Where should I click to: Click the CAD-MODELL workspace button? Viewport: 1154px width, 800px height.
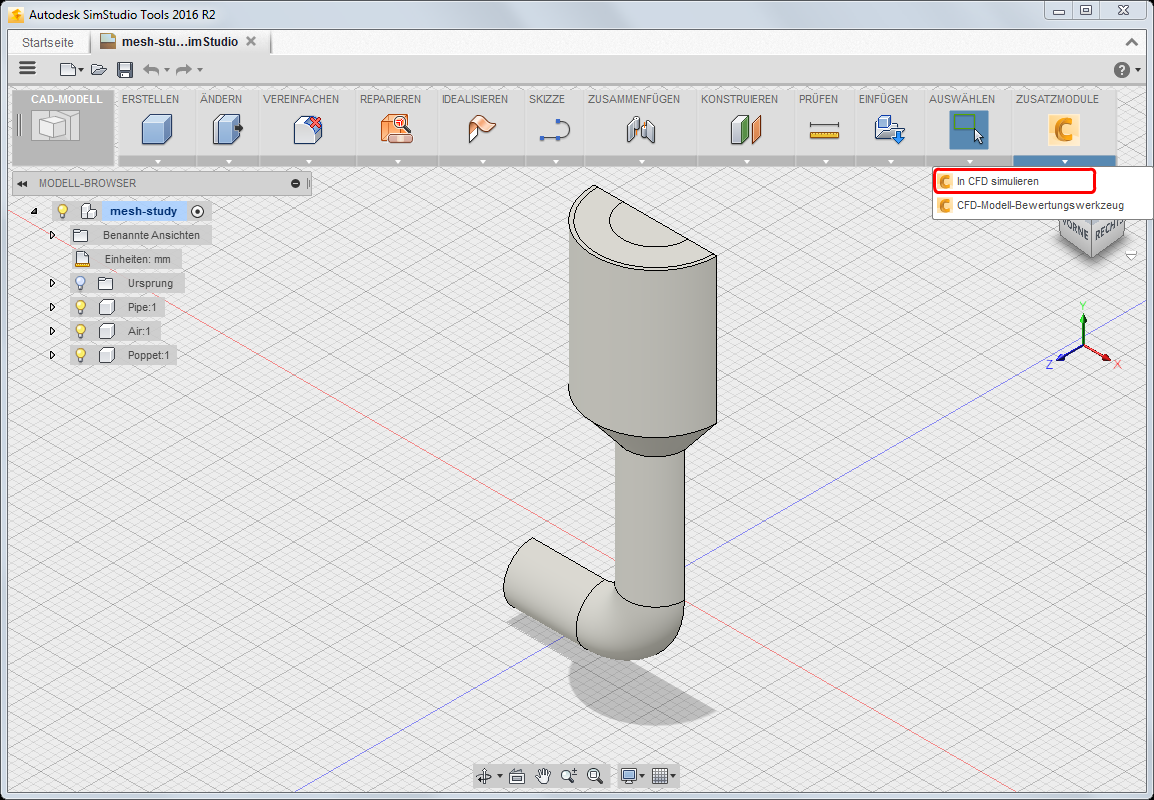(x=62, y=126)
